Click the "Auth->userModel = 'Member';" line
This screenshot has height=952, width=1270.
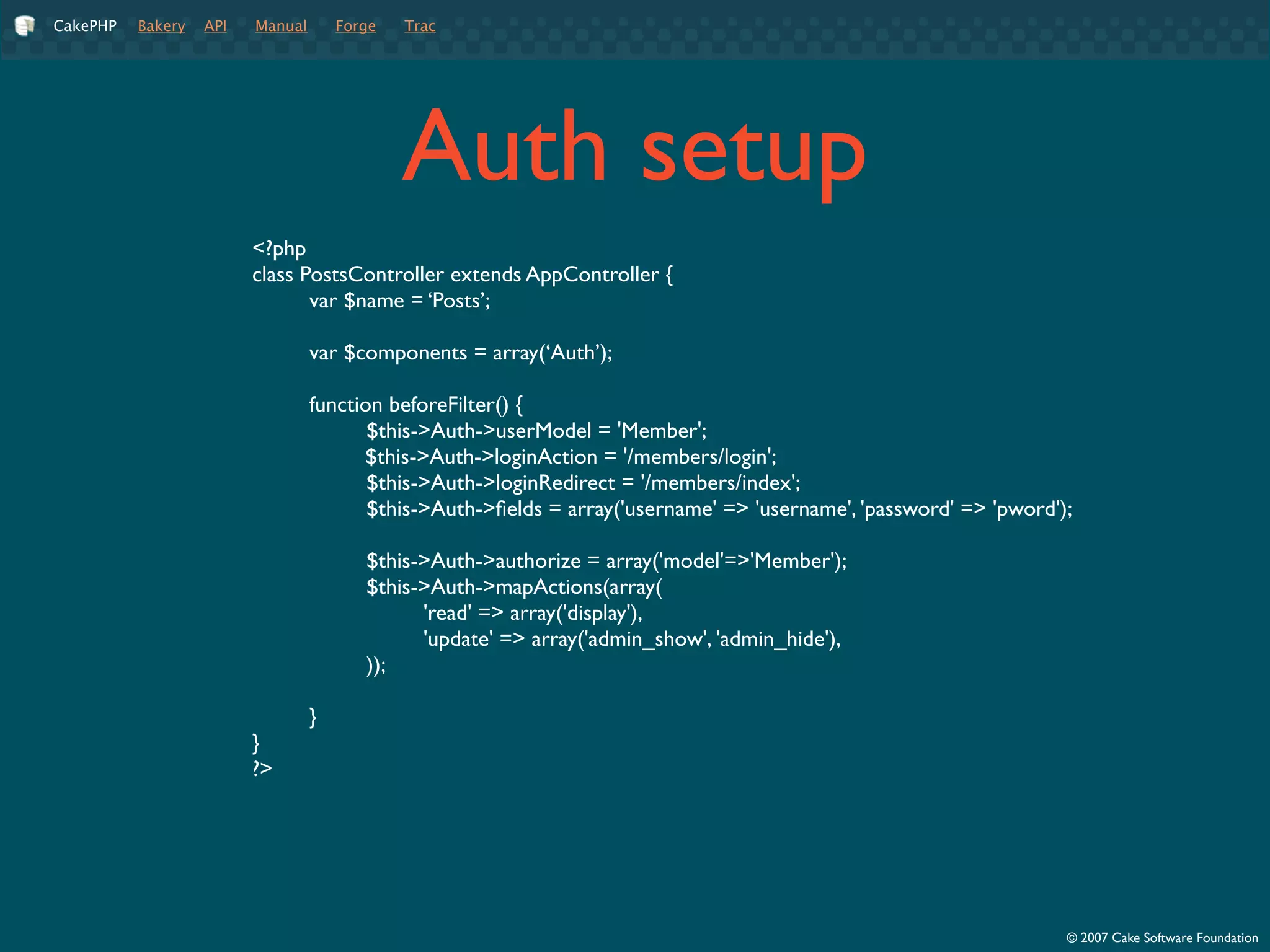coord(536,431)
